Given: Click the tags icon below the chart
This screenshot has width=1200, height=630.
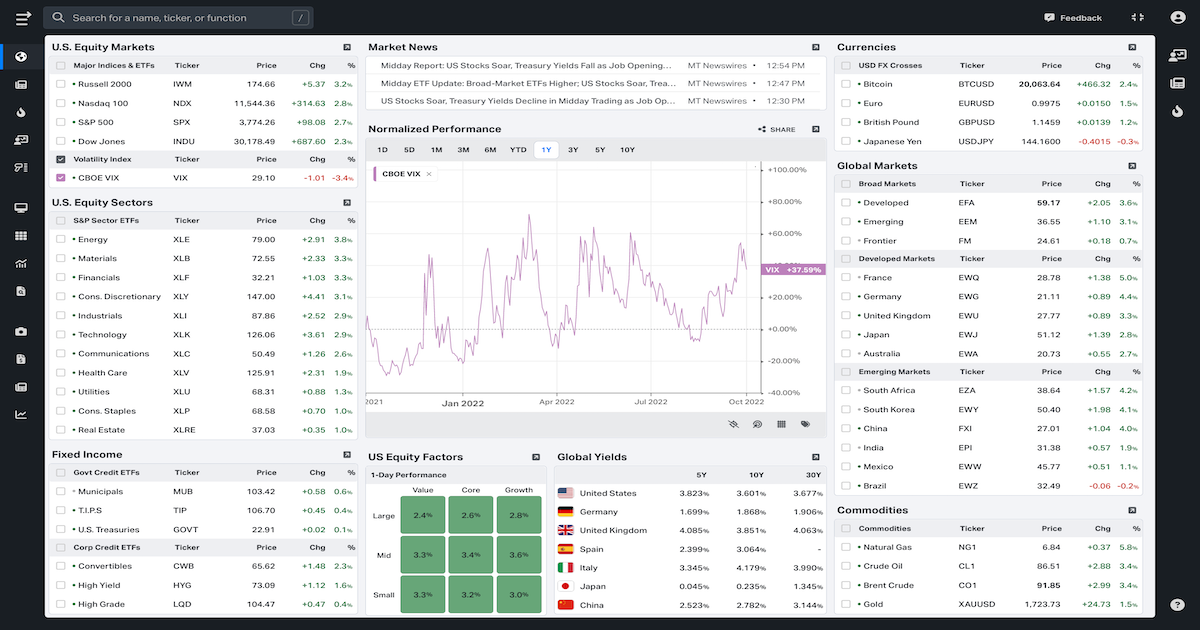Looking at the screenshot, I should pos(805,424).
